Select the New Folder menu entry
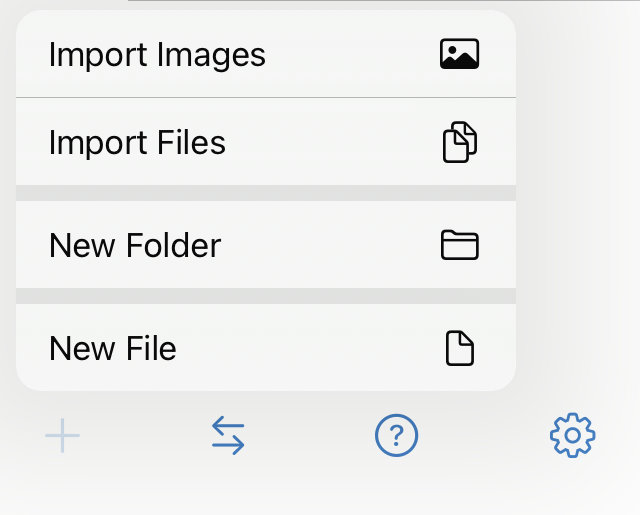This screenshot has width=640, height=515. pos(266,245)
